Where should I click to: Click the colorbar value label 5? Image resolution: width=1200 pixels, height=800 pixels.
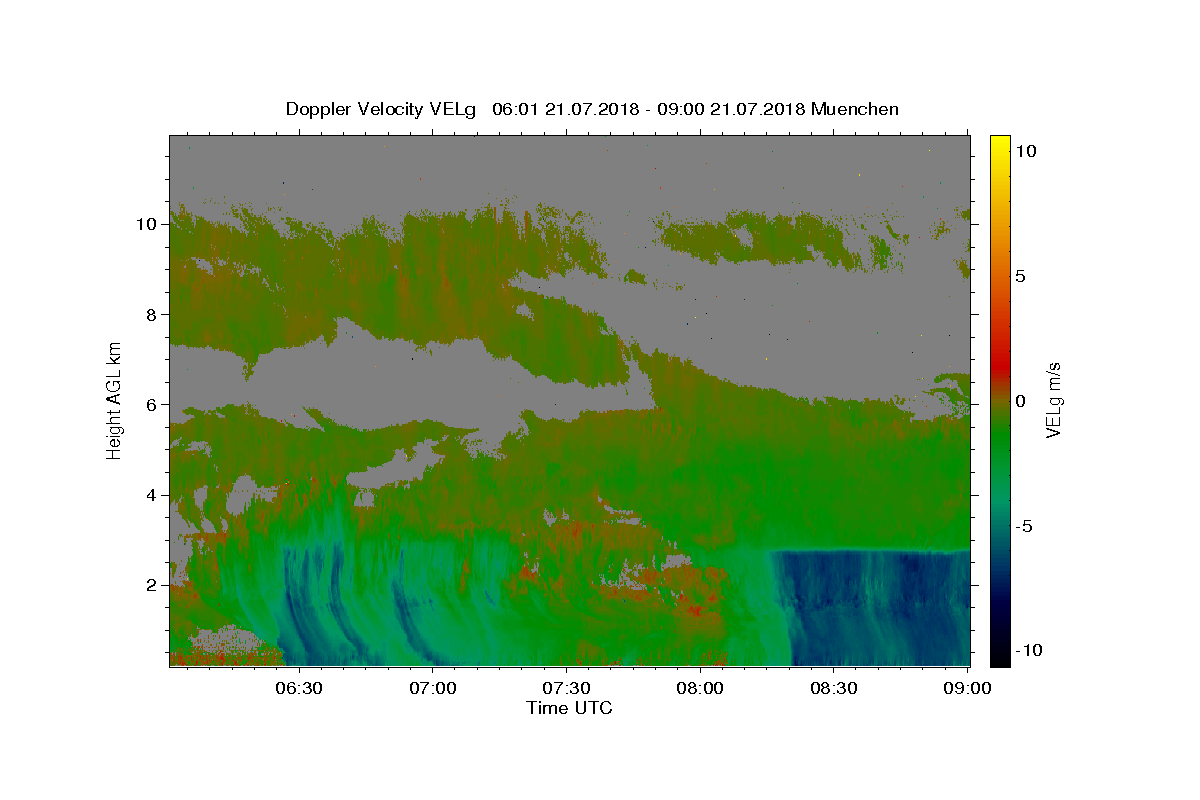point(1020,276)
